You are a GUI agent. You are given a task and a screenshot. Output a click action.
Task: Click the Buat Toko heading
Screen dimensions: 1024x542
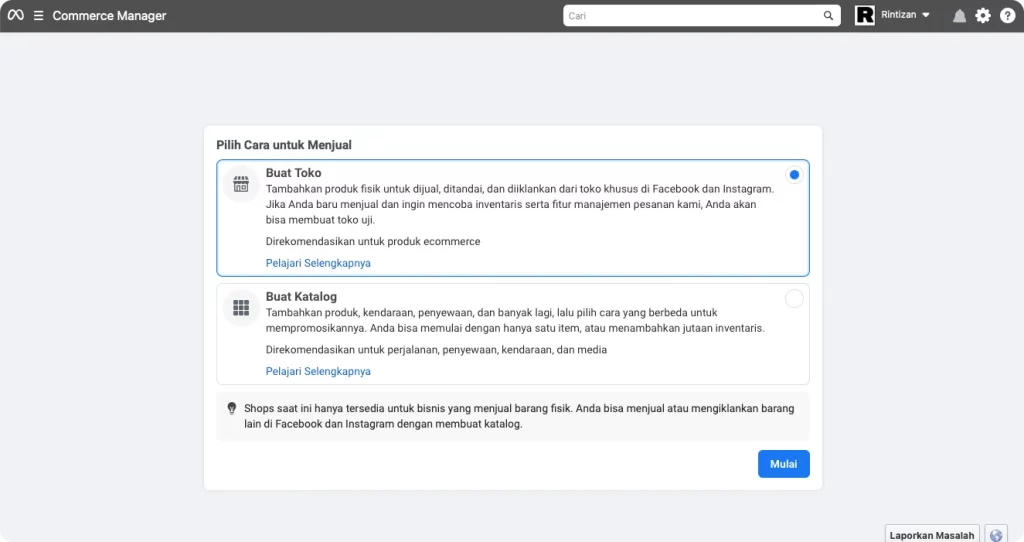coord(293,173)
